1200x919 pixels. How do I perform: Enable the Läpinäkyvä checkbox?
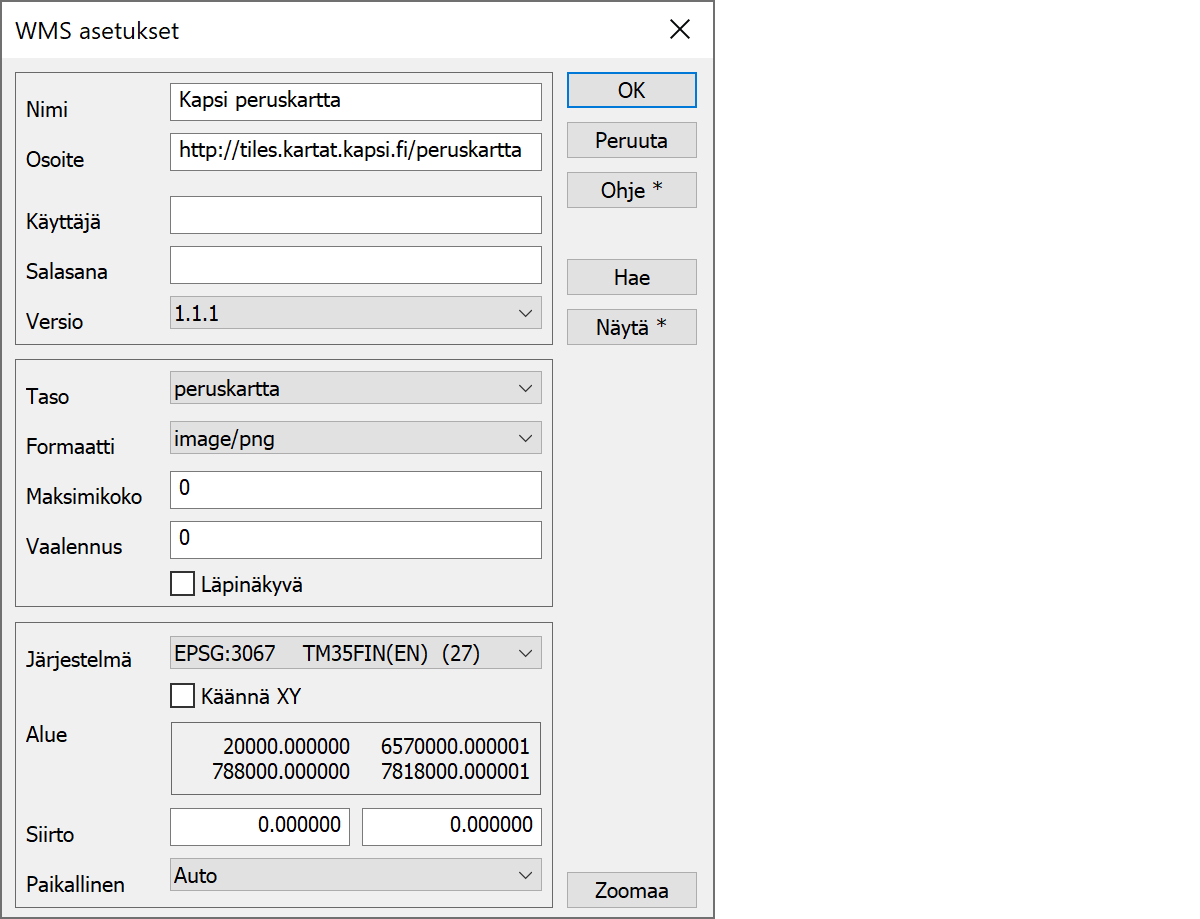coord(182,584)
